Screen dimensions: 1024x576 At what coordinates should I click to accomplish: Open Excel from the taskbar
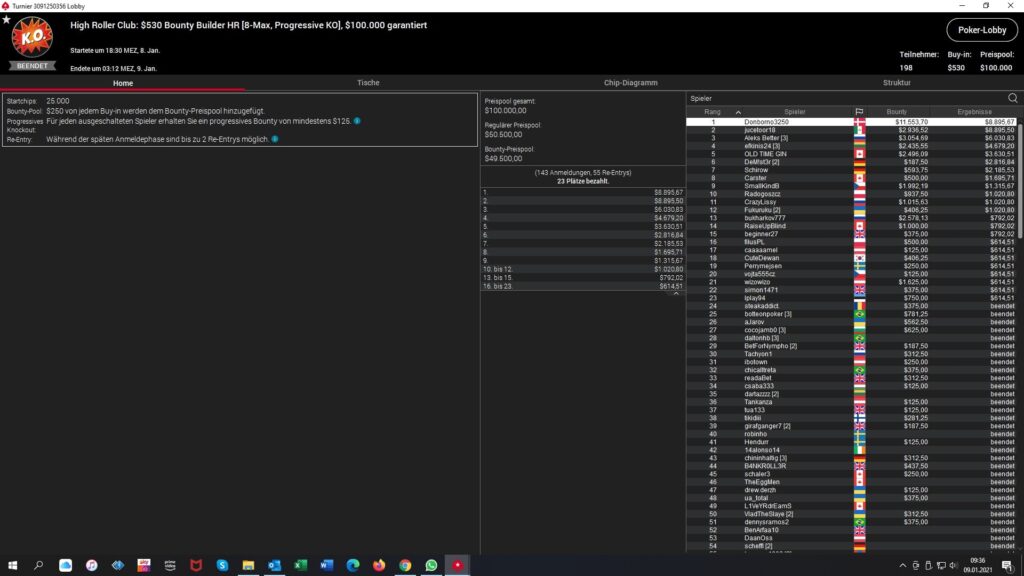click(x=300, y=565)
